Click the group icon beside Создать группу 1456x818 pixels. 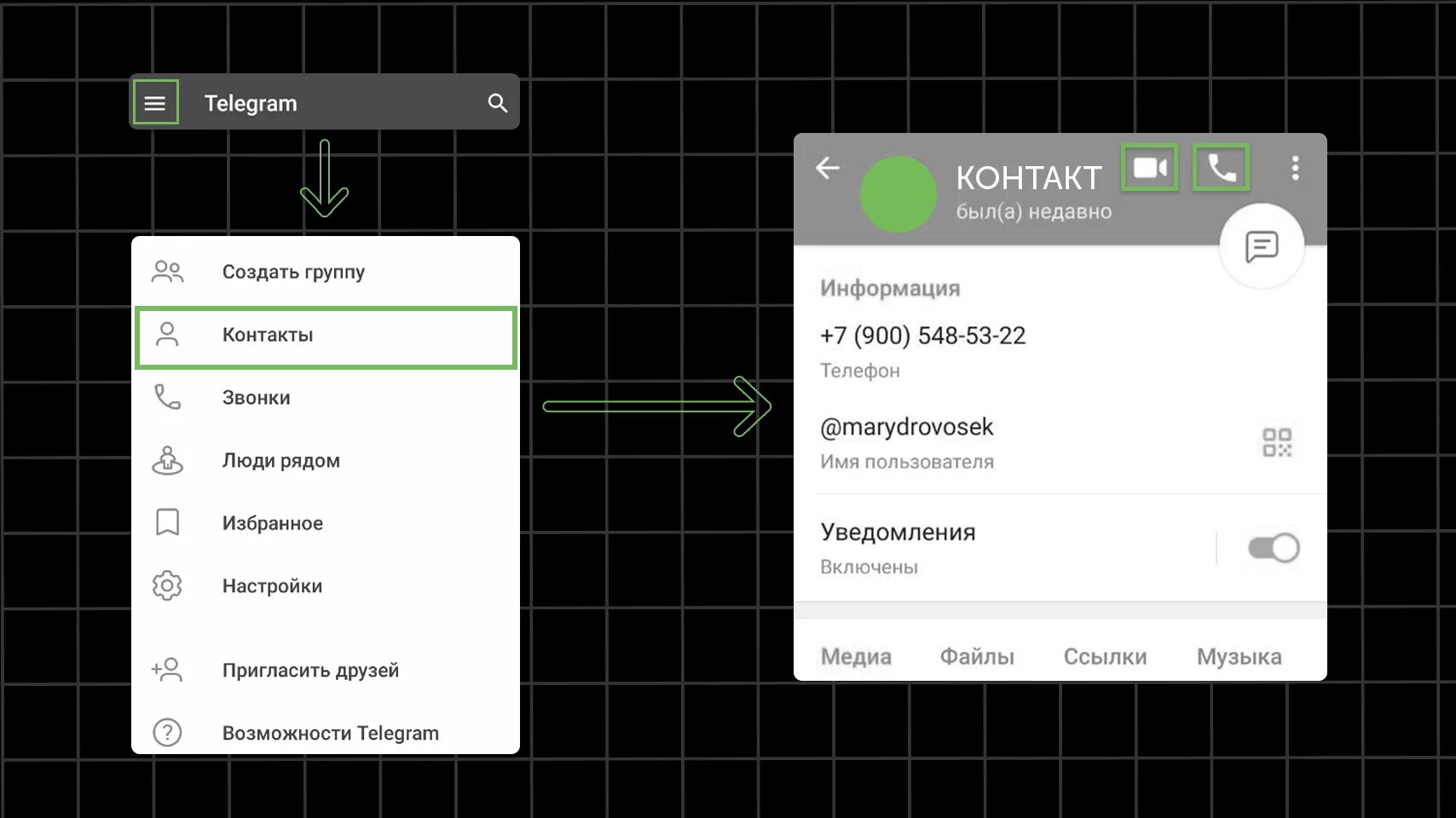click(167, 272)
